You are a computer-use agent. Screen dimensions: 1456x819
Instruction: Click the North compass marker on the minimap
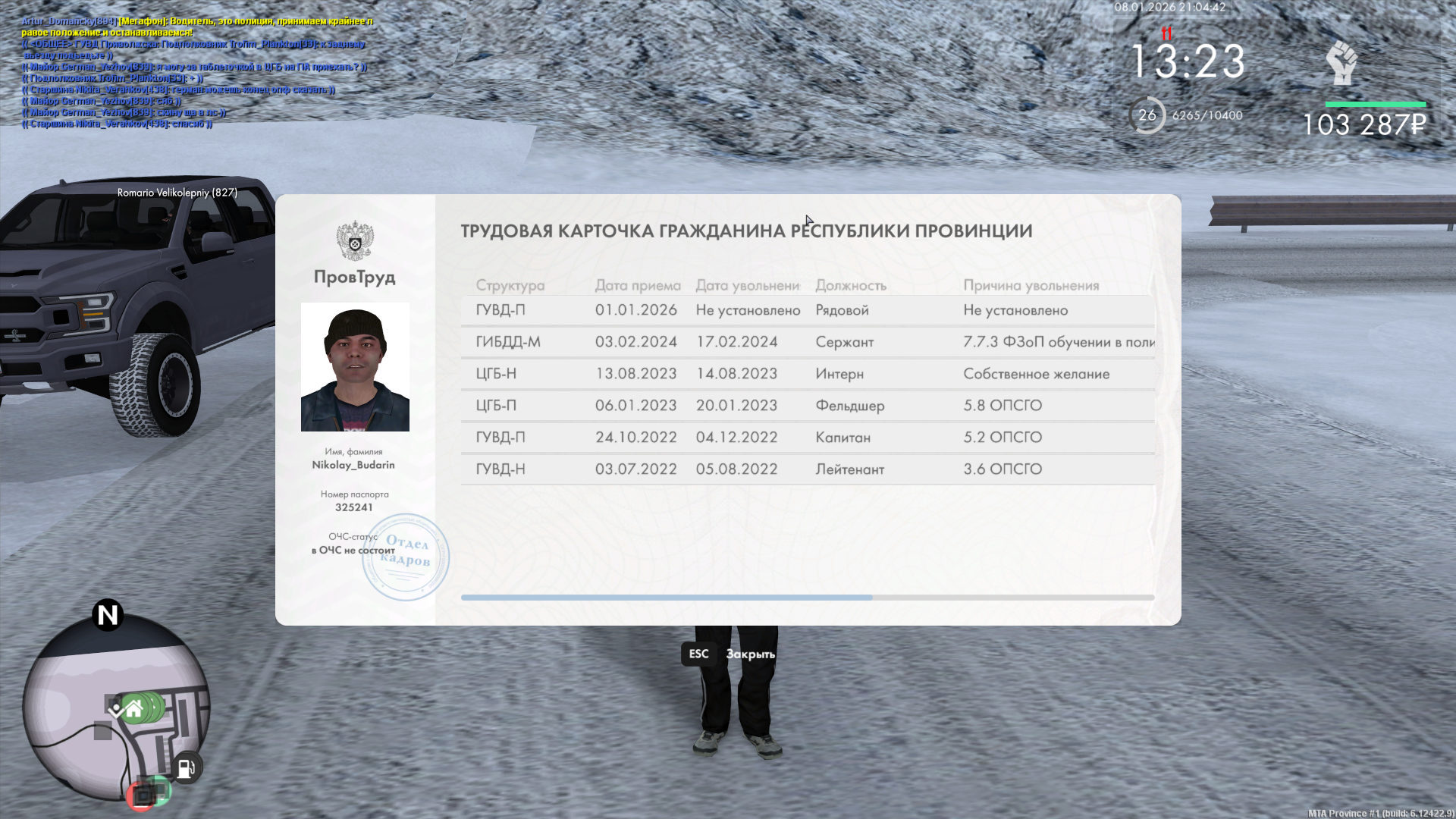coord(108,615)
